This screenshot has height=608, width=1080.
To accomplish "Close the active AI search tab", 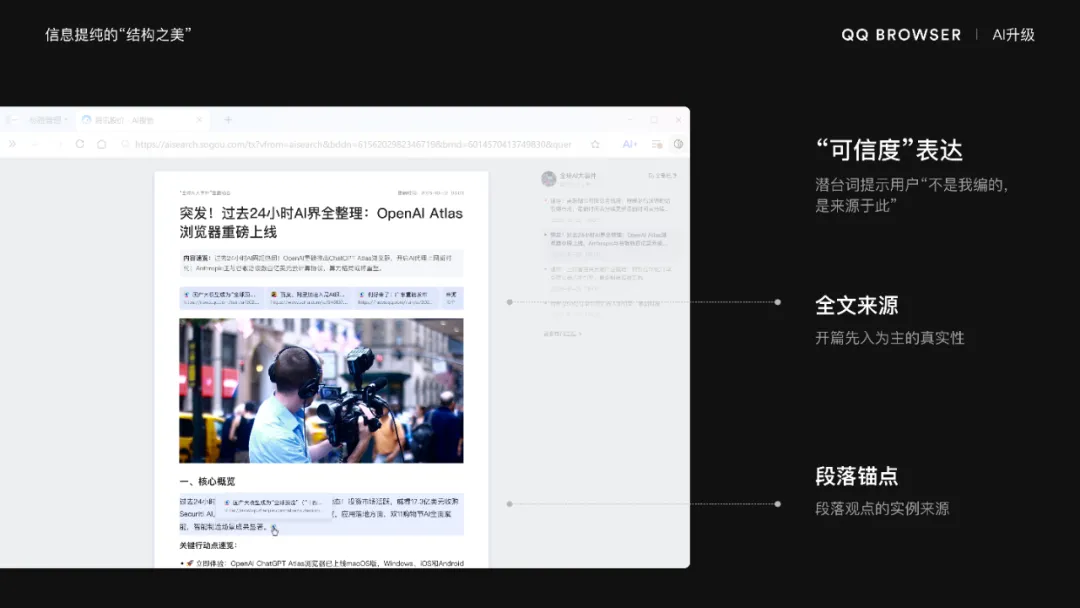I will tap(199, 120).
